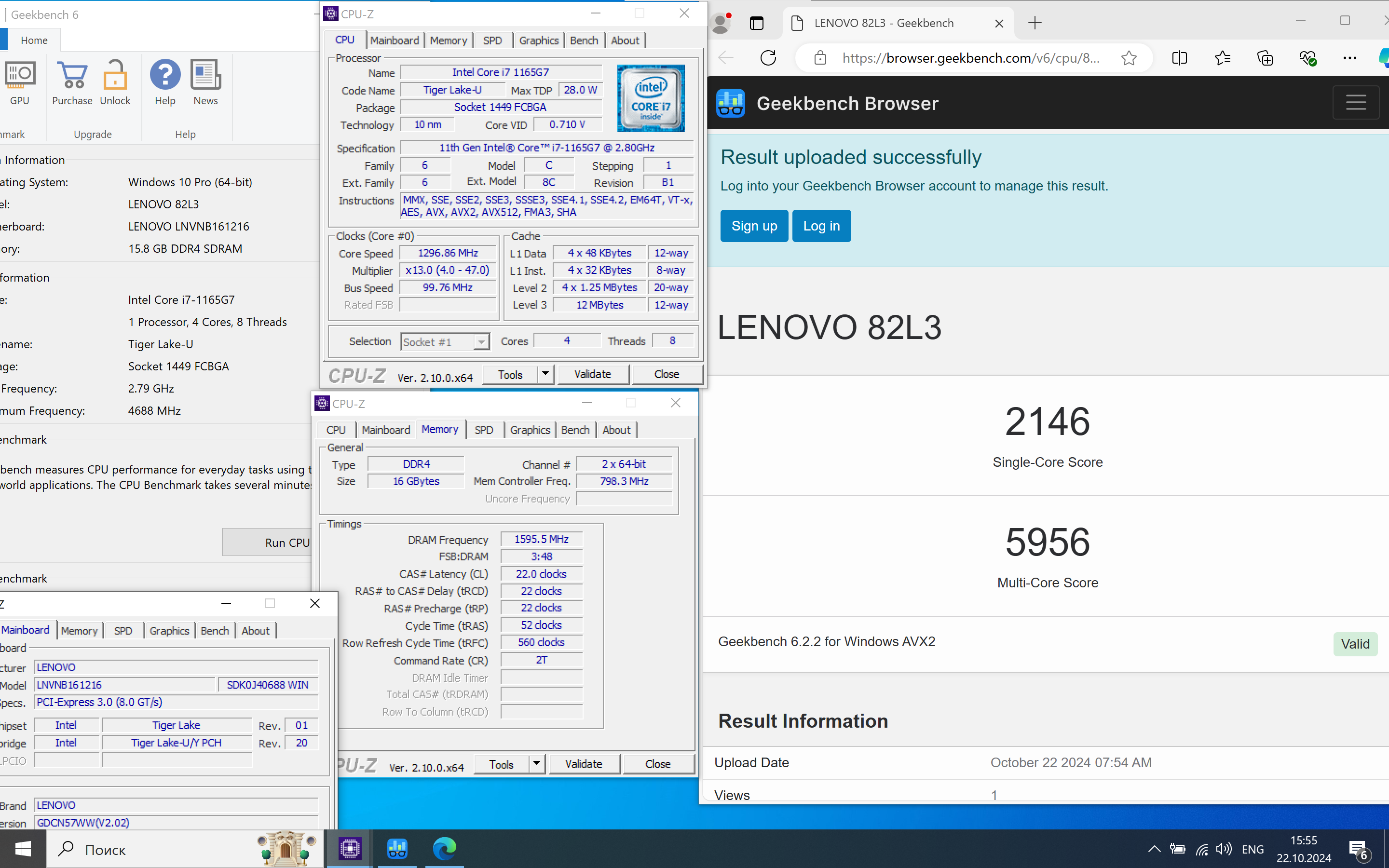This screenshot has width=1389, height=868.
Task: Add this page to favorites star
Action: click(1129, 58)
